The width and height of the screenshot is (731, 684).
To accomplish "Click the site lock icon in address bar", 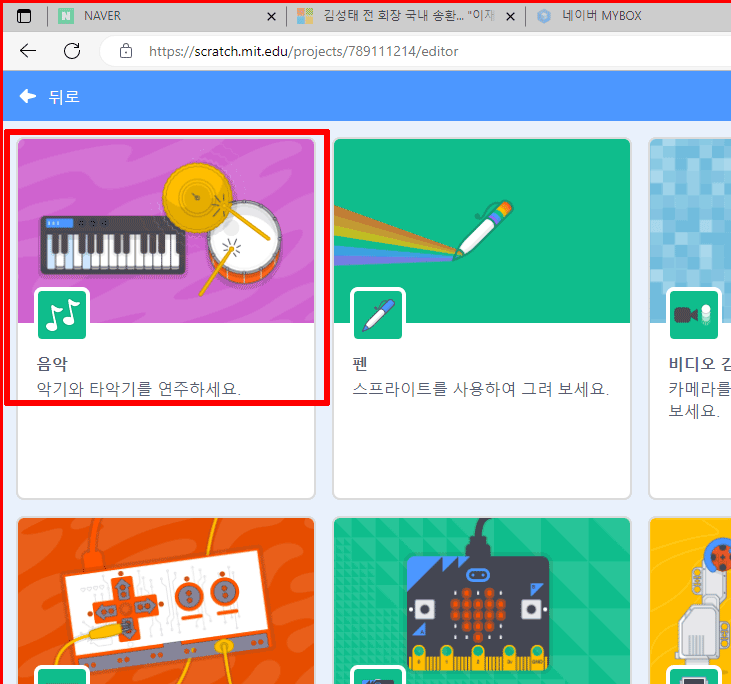I will 126,51.
